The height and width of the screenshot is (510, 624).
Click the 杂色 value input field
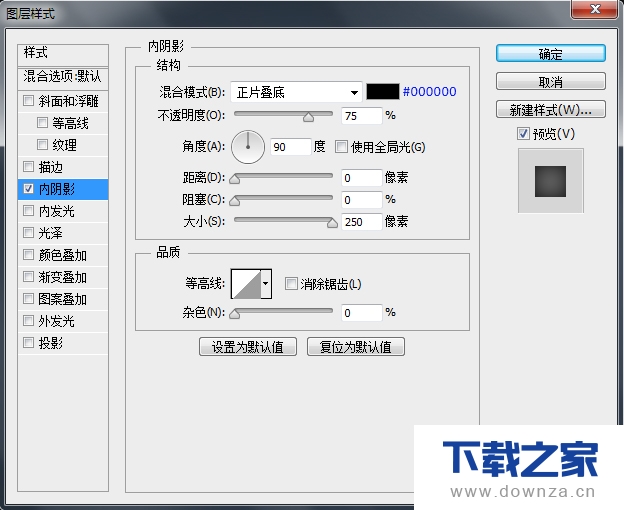[362, 313]
